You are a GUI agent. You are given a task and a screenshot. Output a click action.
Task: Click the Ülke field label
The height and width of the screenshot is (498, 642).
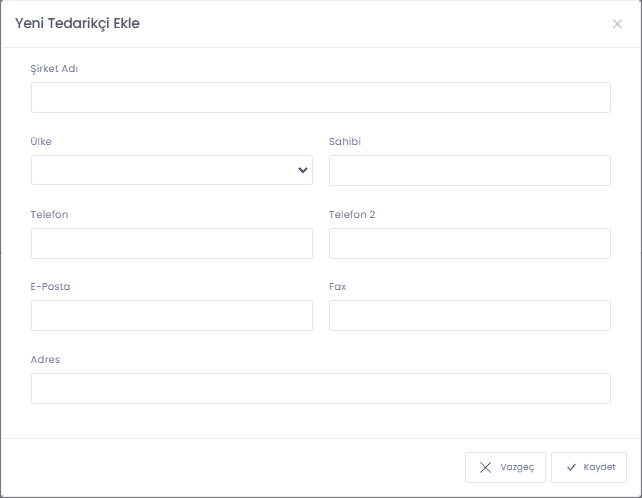41,141
